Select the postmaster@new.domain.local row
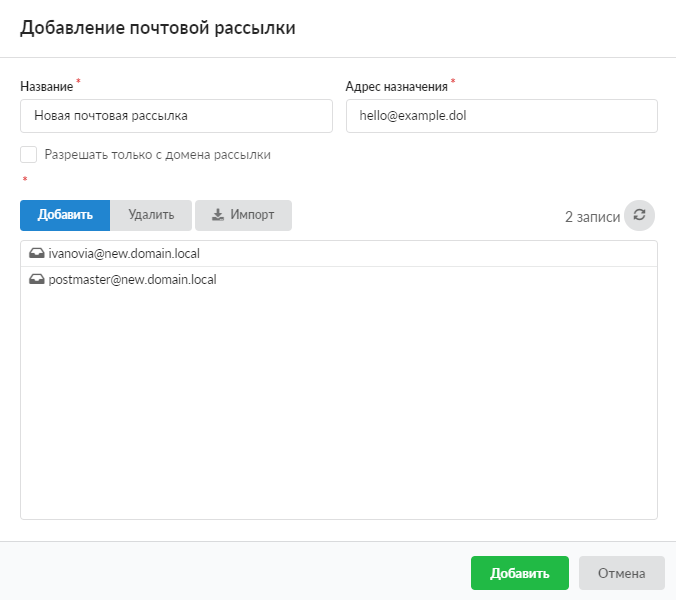The image size is (676, 600). [339, 279]
